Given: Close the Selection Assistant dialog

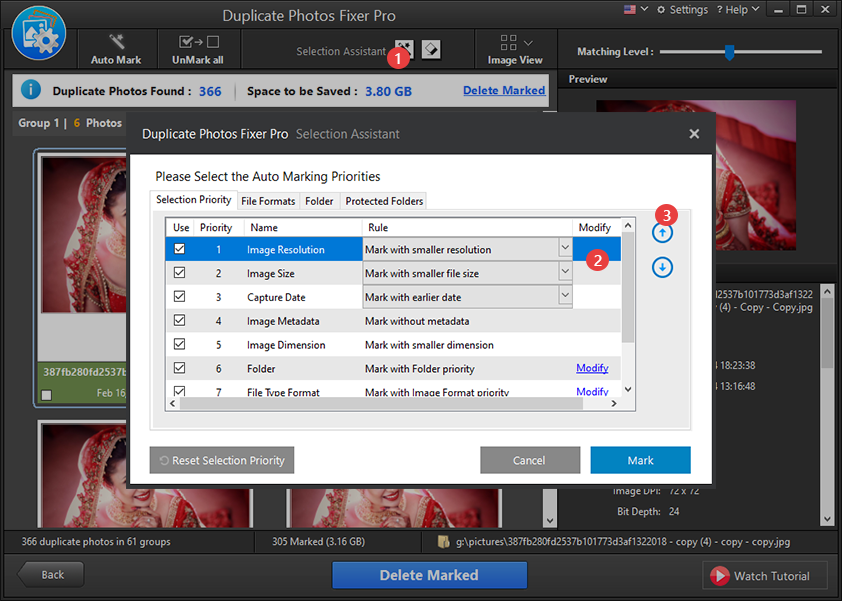Looking at the screenshot, I should tap(694, 134).
